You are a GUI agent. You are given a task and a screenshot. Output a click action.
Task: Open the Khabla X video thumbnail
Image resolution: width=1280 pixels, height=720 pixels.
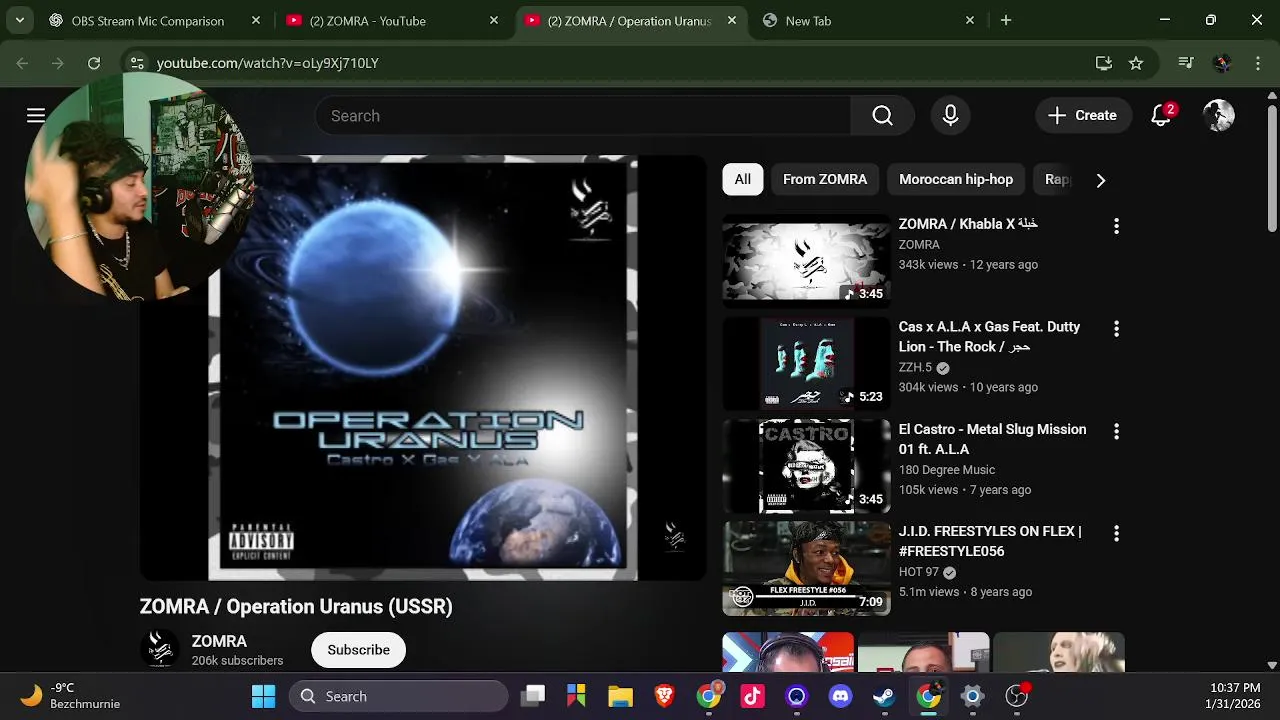pyautogui.click(x=806, y=260)
